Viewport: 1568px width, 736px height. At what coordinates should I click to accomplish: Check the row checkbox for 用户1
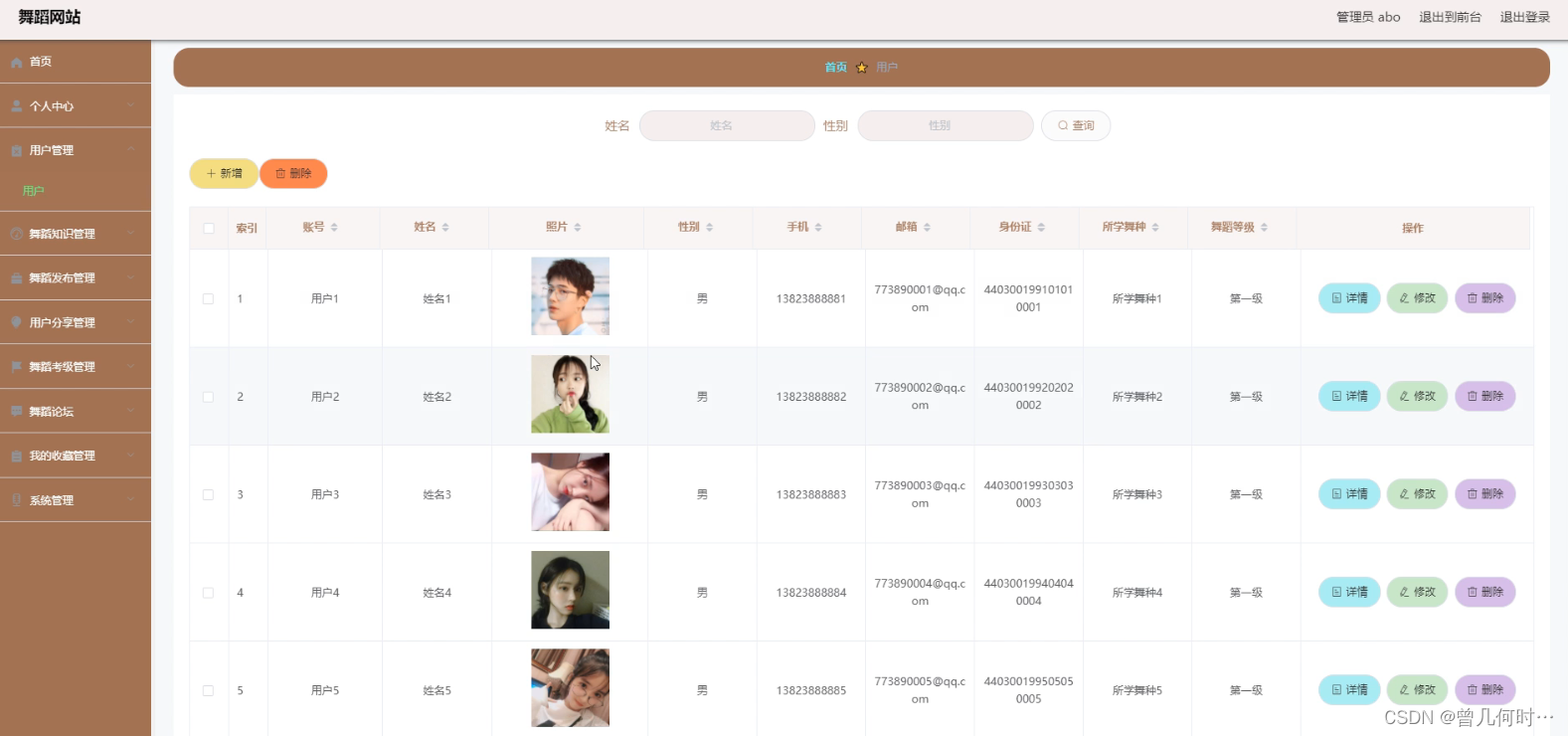(x=208, y=298)
